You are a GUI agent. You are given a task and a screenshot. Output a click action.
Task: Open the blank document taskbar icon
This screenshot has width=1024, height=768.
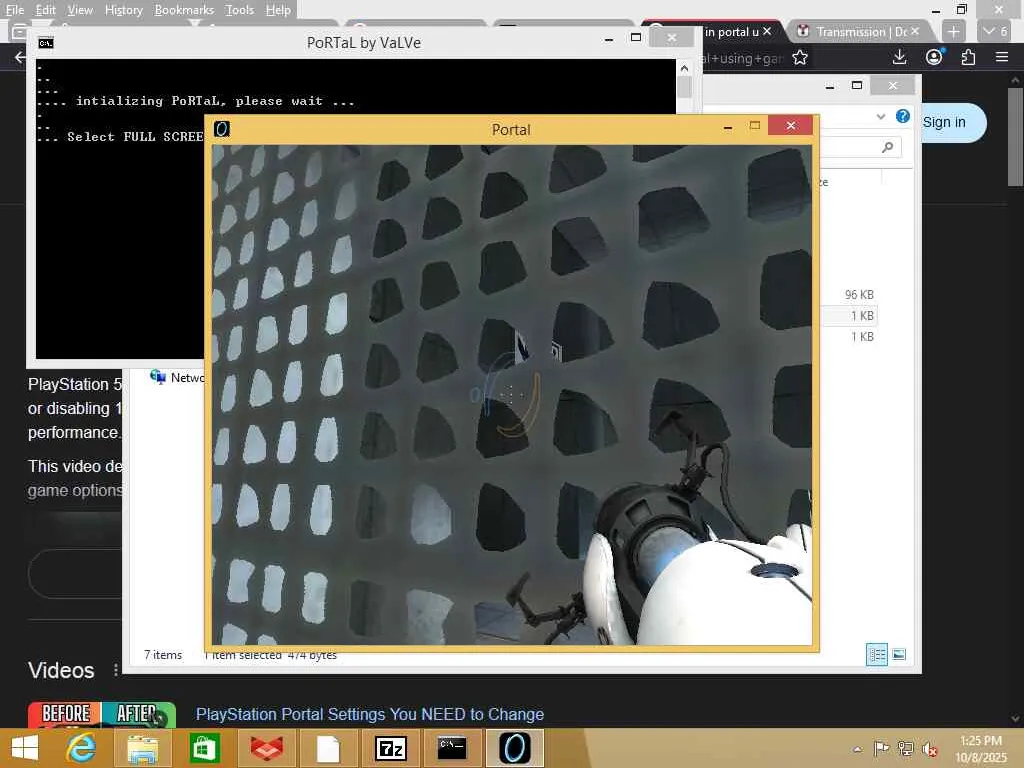(328, 748)
